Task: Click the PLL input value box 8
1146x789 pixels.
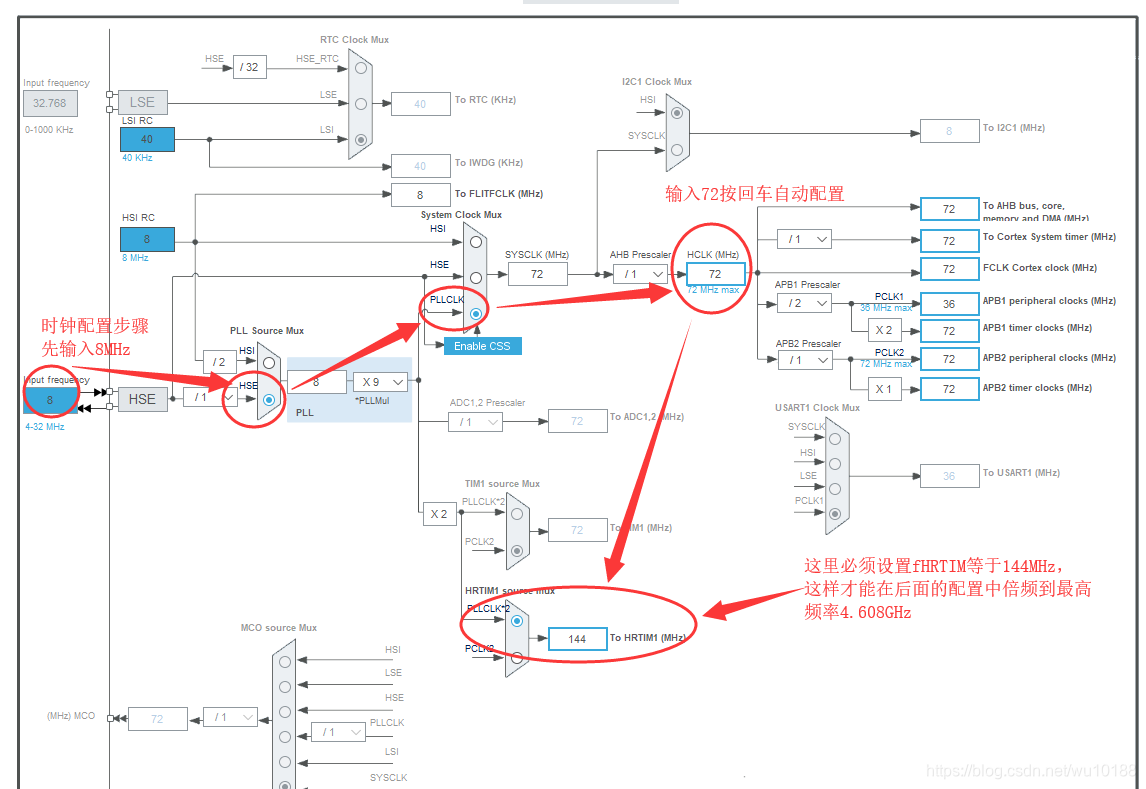Action: tap(317, 382)
